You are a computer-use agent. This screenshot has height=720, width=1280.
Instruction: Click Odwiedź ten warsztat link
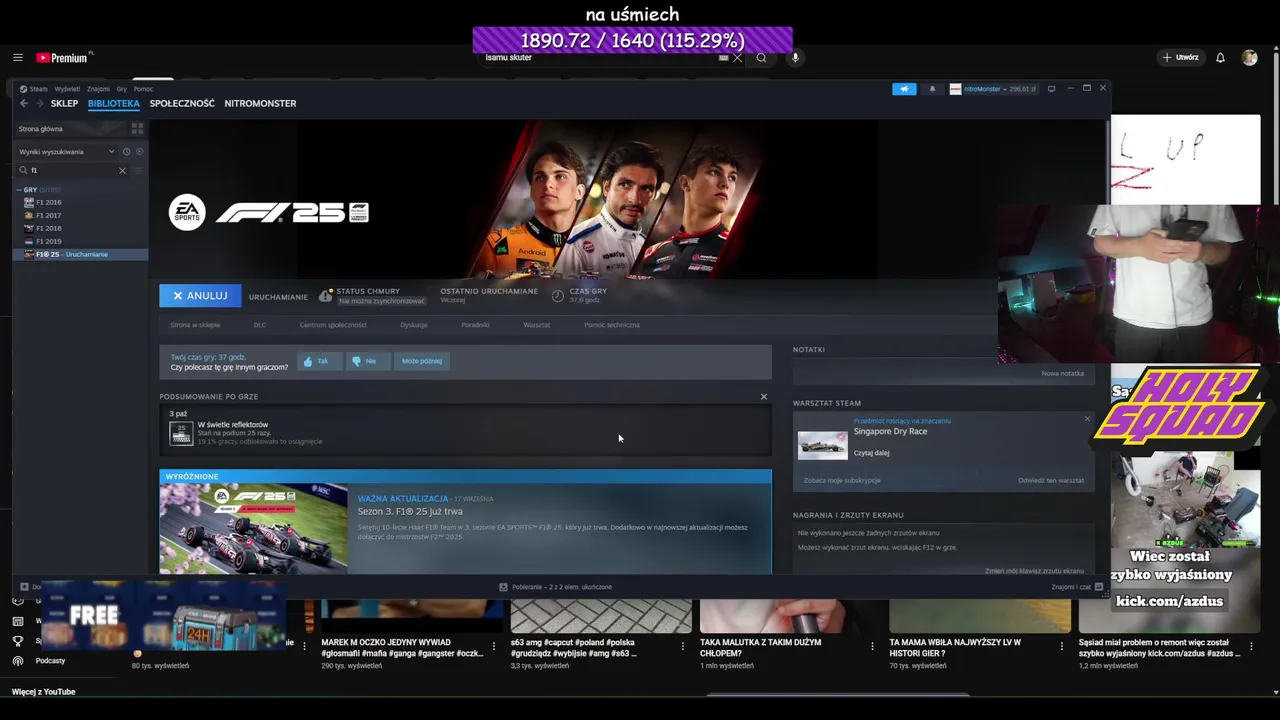pos(1051,480)
